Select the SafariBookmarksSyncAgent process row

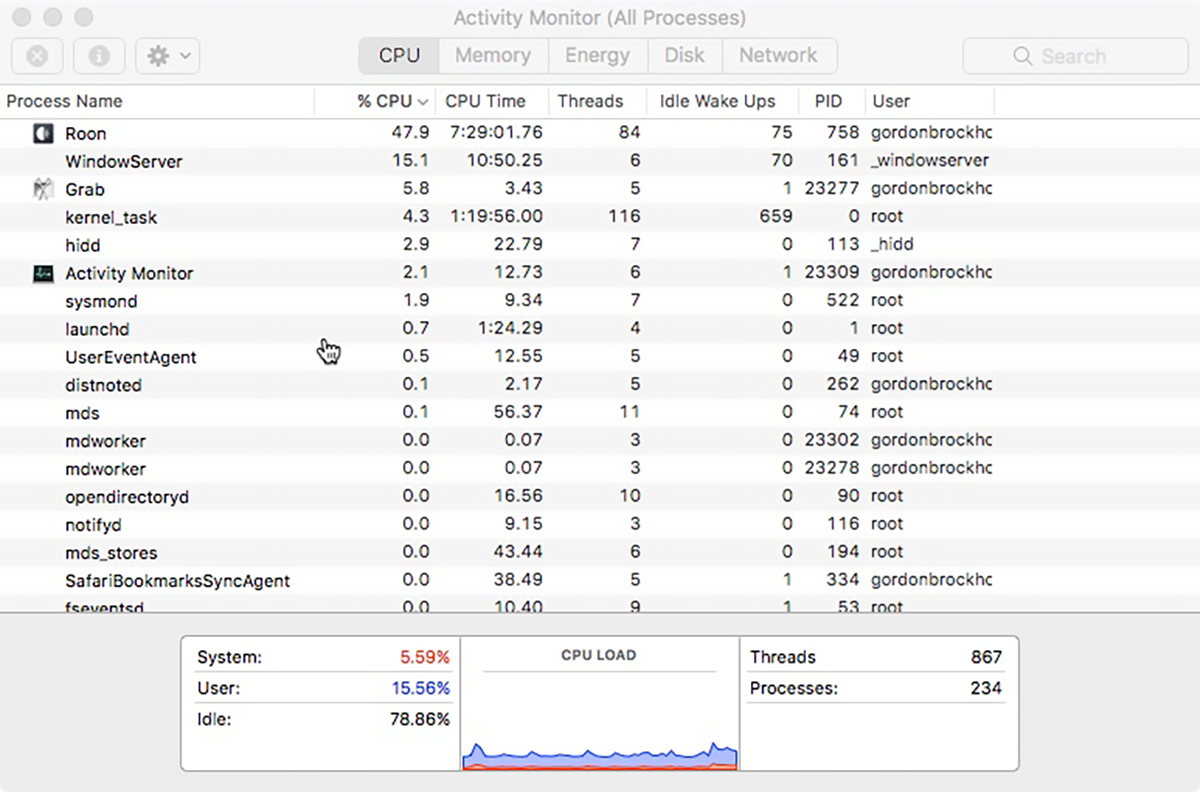[600, 581]
